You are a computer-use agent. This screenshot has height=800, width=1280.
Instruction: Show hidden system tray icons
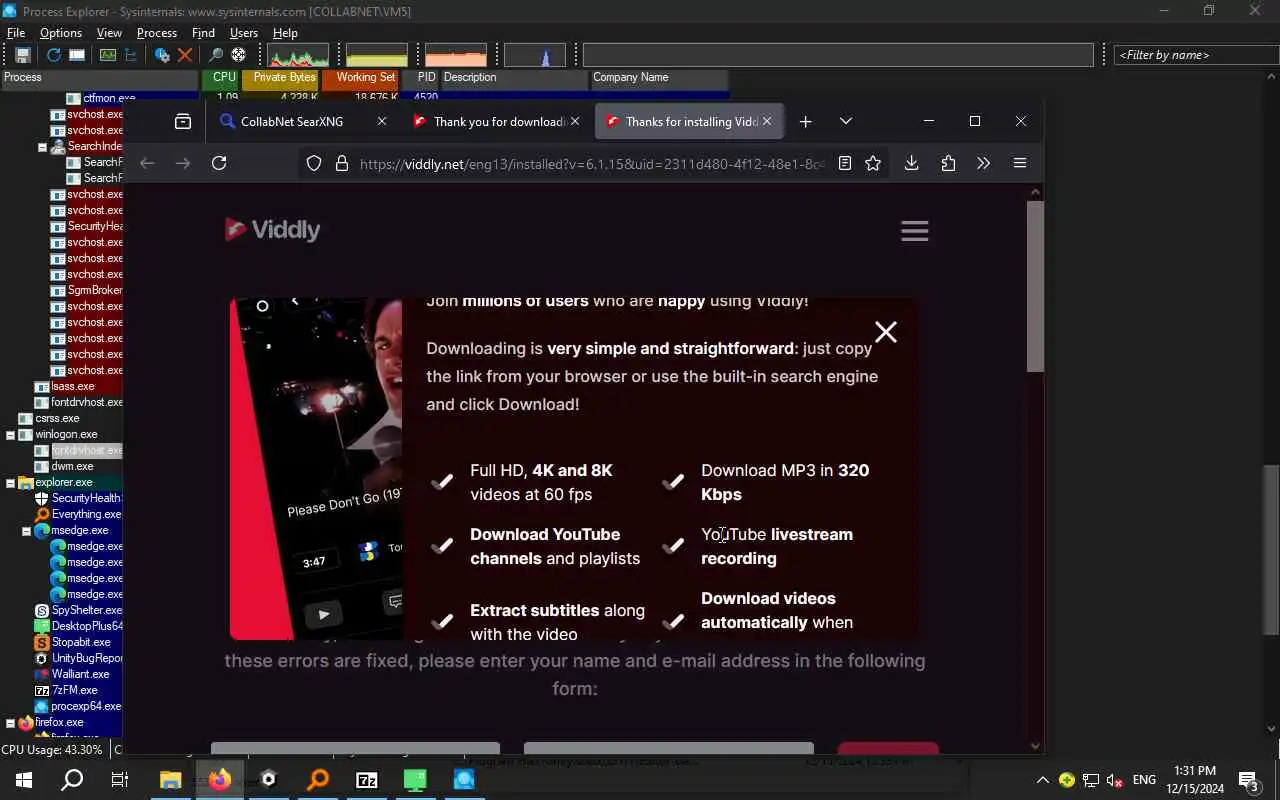(1042, 780)
